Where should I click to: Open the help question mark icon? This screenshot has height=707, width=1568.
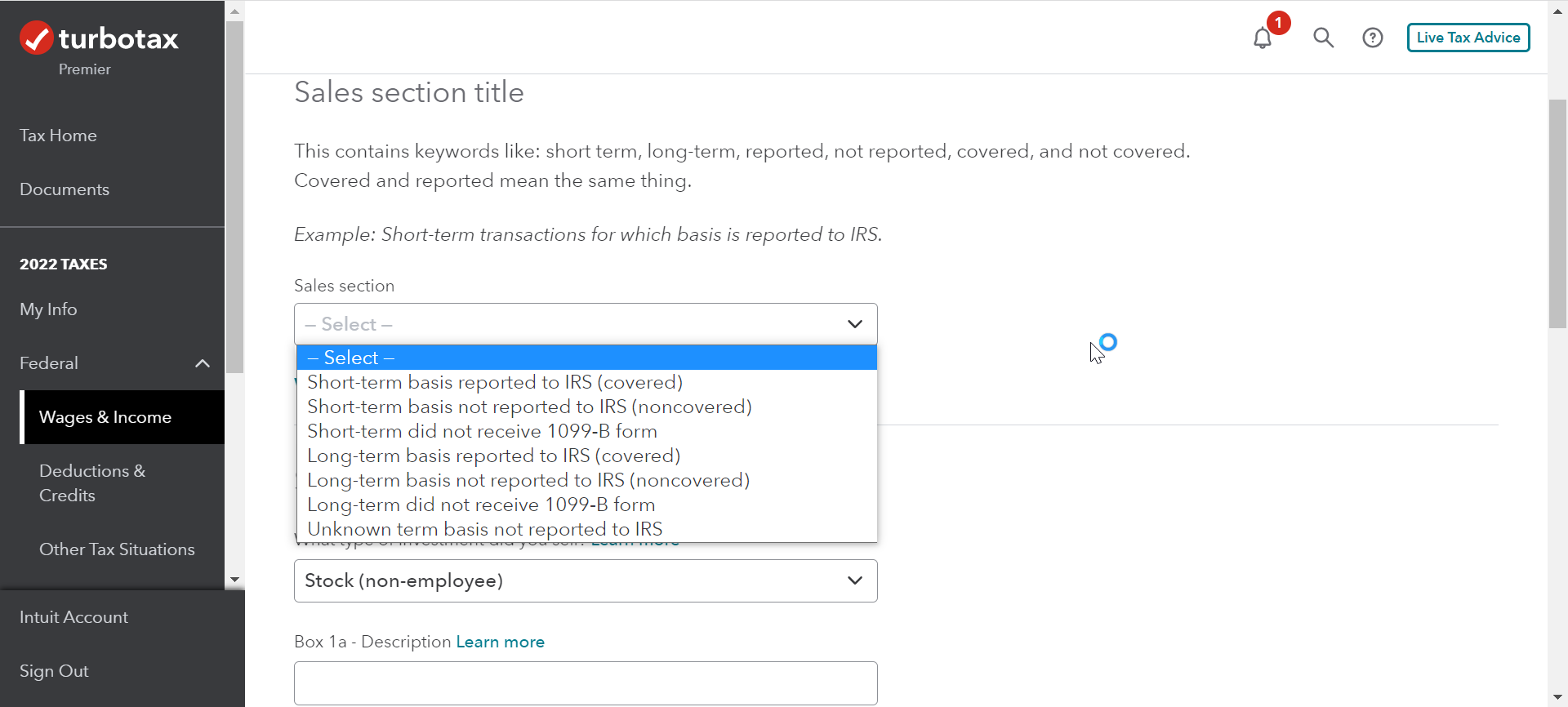pyautogui.click(x=1373, y=38)
